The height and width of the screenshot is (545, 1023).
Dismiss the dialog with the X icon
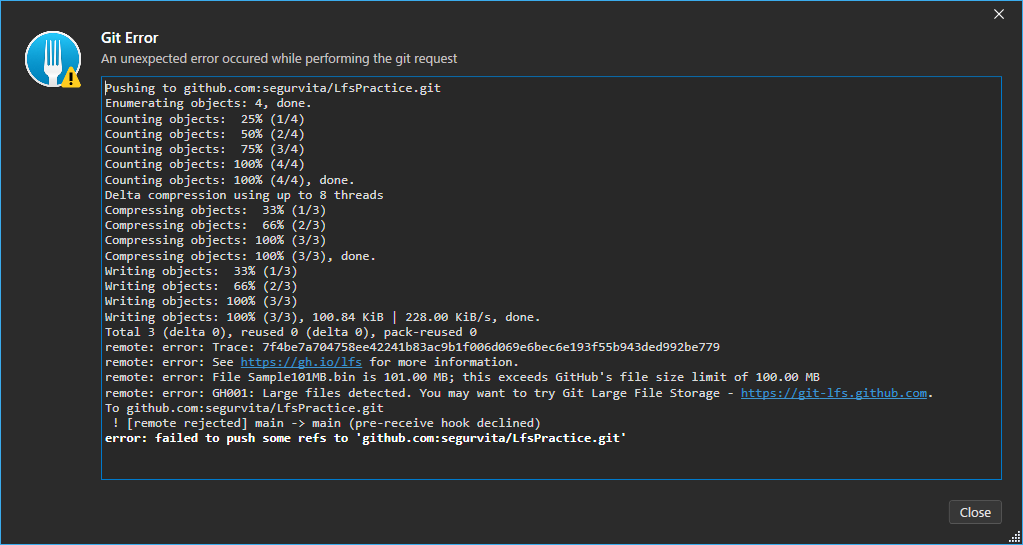click(x=998, y=14)
